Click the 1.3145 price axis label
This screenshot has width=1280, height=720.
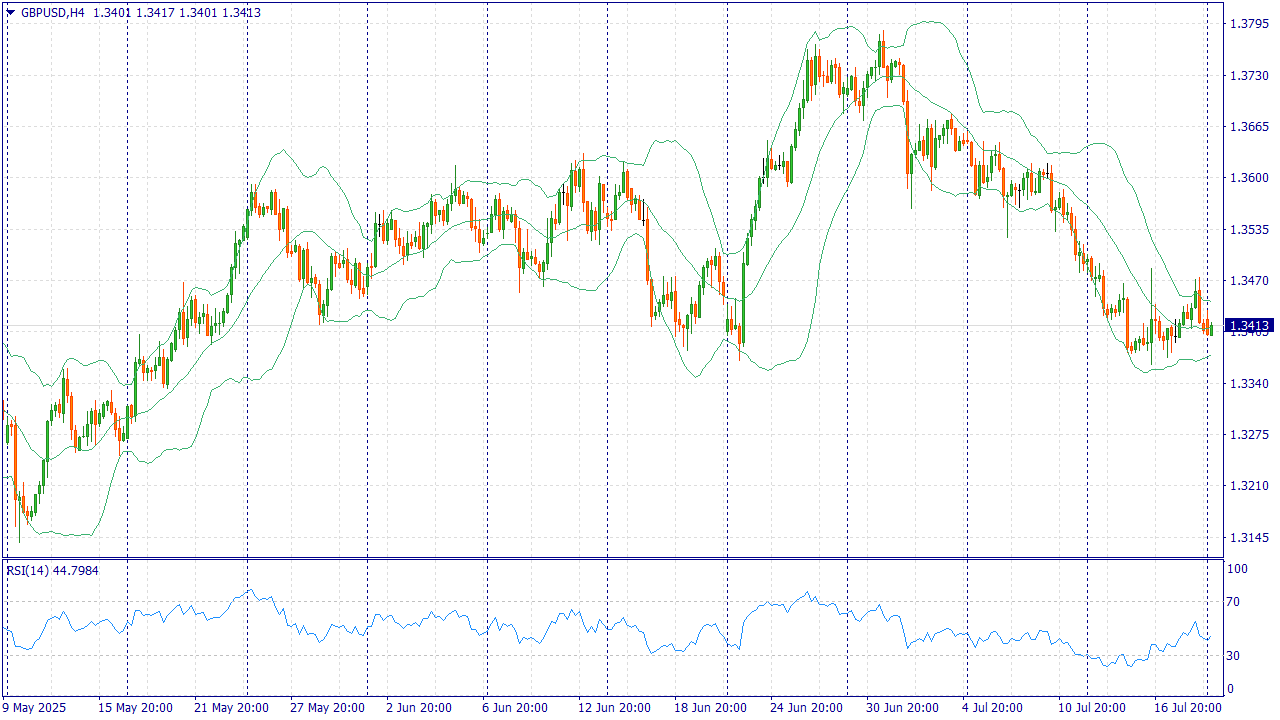coord(1249,538)
